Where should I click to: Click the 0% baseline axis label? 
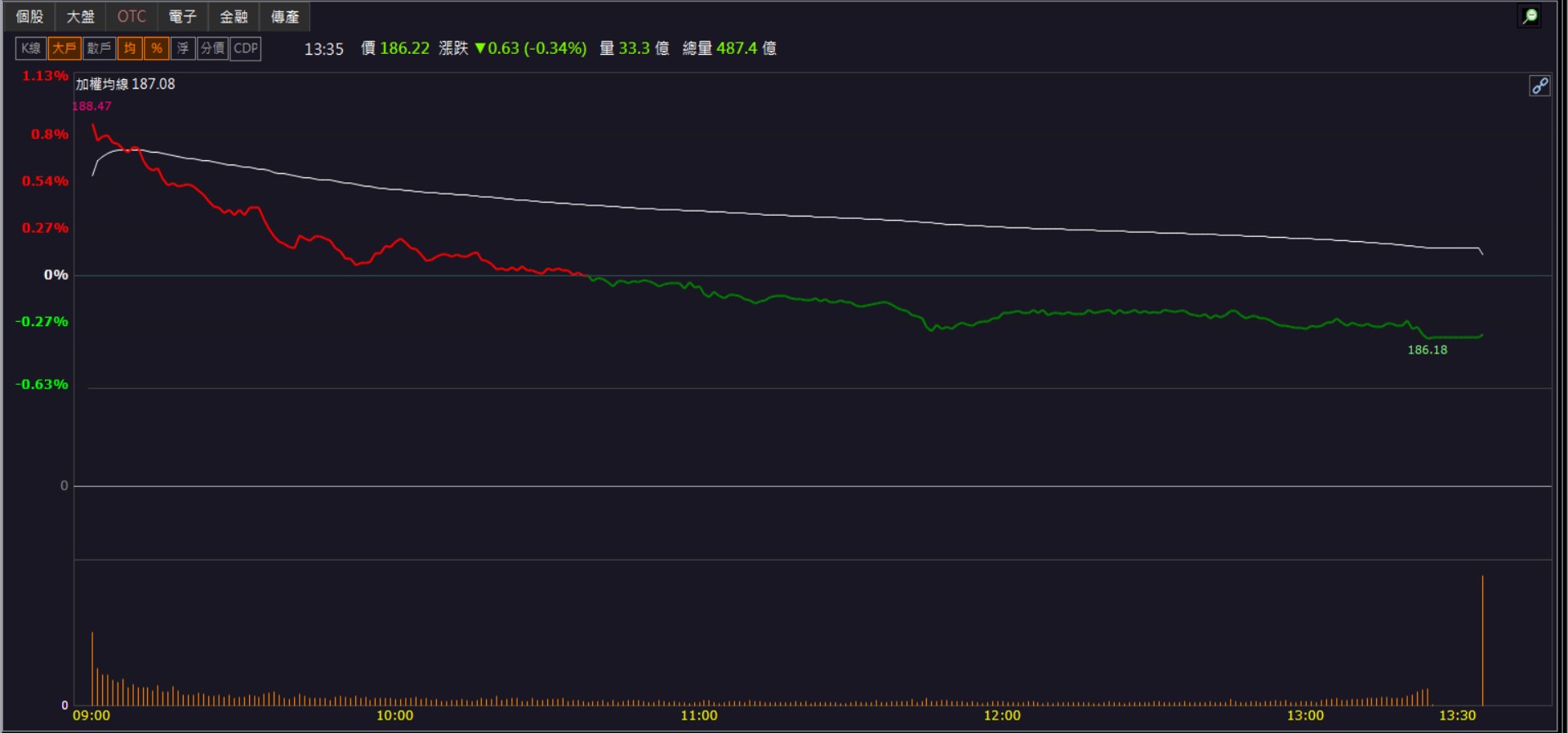(x=56, y=275)
